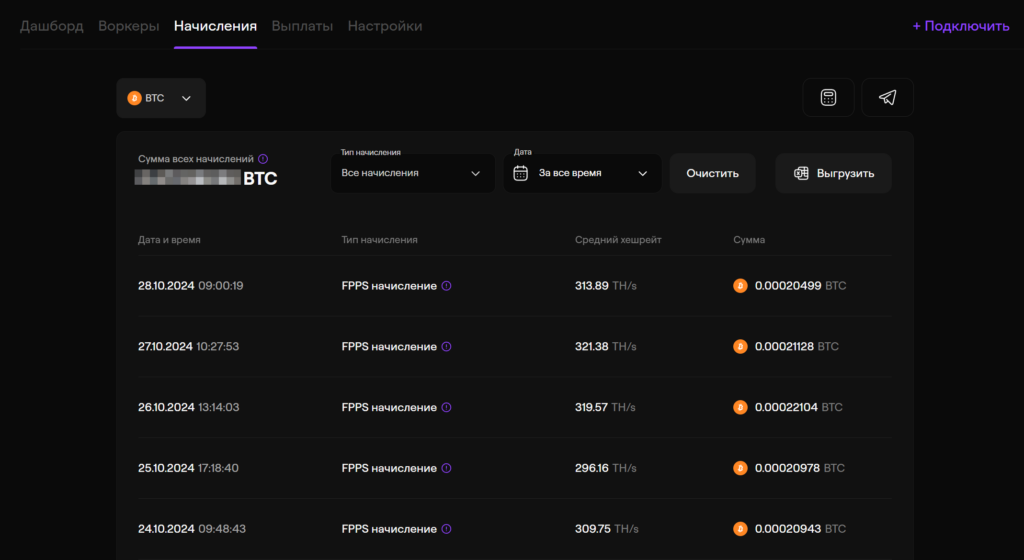Click Bitcoin coin icon next to 0.00022104

pyautogui.click(x=740, y=407)
